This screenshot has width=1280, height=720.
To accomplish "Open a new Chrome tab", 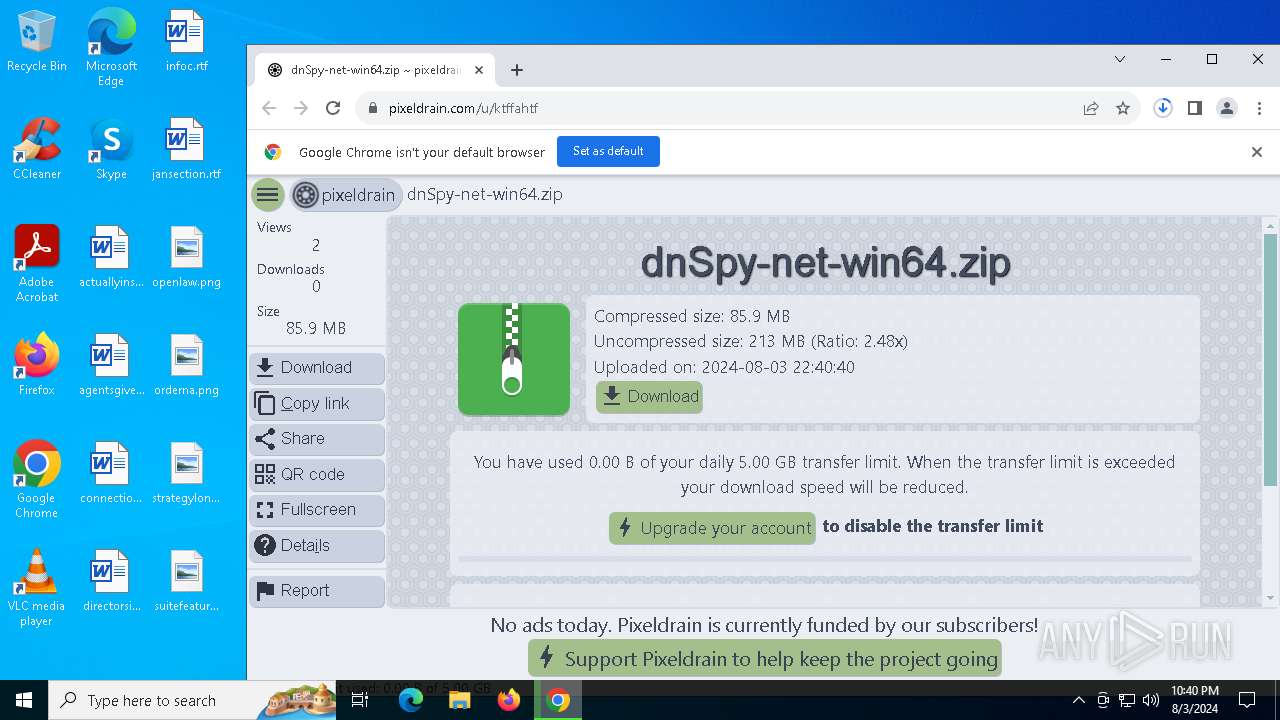I will coord(517,70).
